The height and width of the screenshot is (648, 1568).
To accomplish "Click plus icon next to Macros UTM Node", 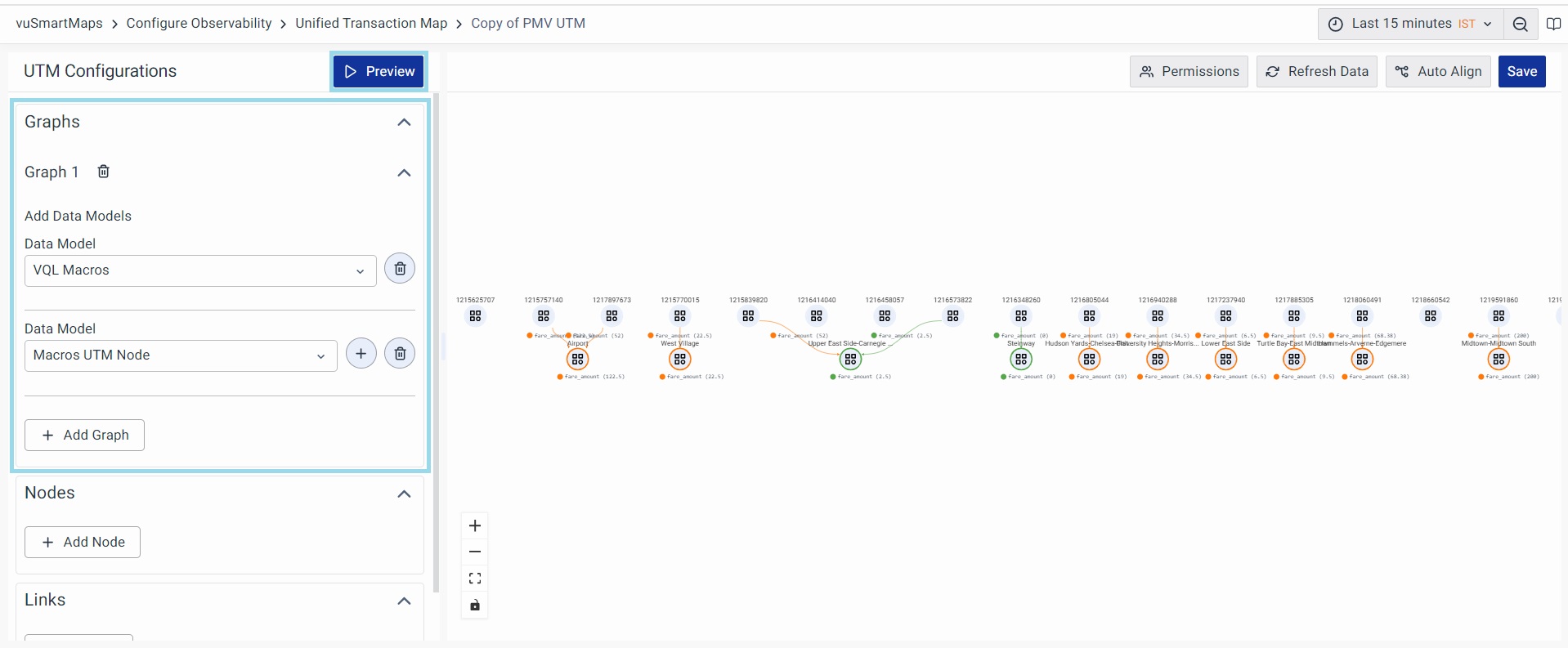I will point(361,354).
